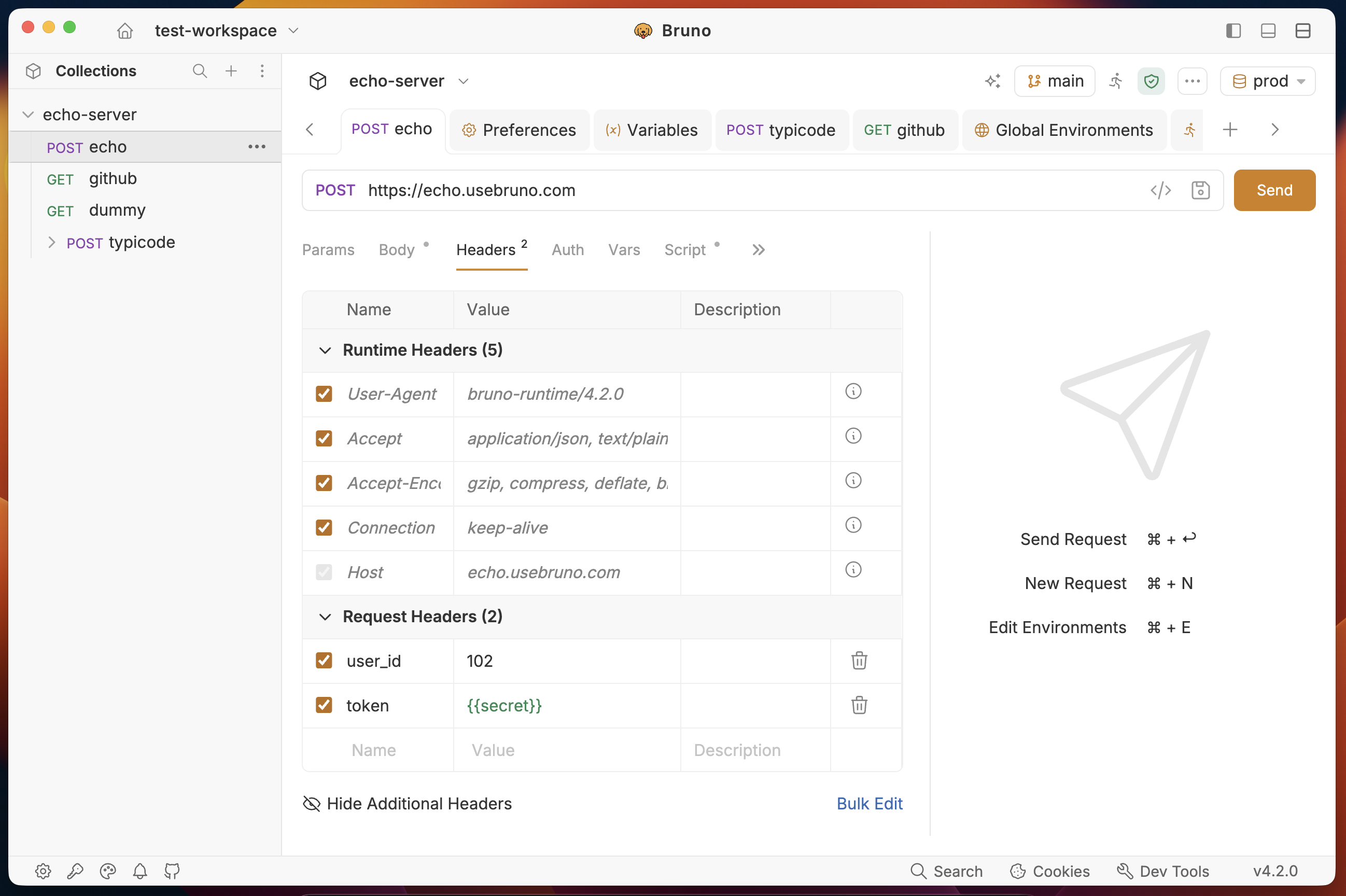Delete the token header row
Viewport: 1346px width, 896px height.
coord(859,705)
